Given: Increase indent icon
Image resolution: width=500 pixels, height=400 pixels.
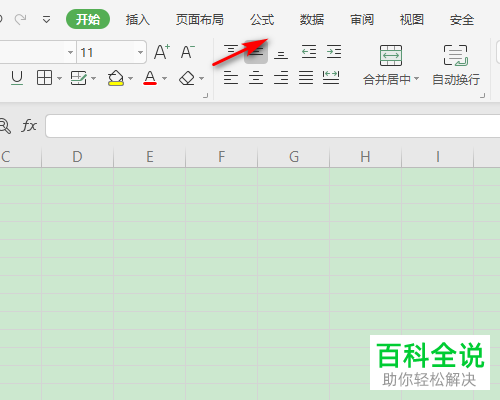Looking at the screenshot, I should (x=334, y=52).
